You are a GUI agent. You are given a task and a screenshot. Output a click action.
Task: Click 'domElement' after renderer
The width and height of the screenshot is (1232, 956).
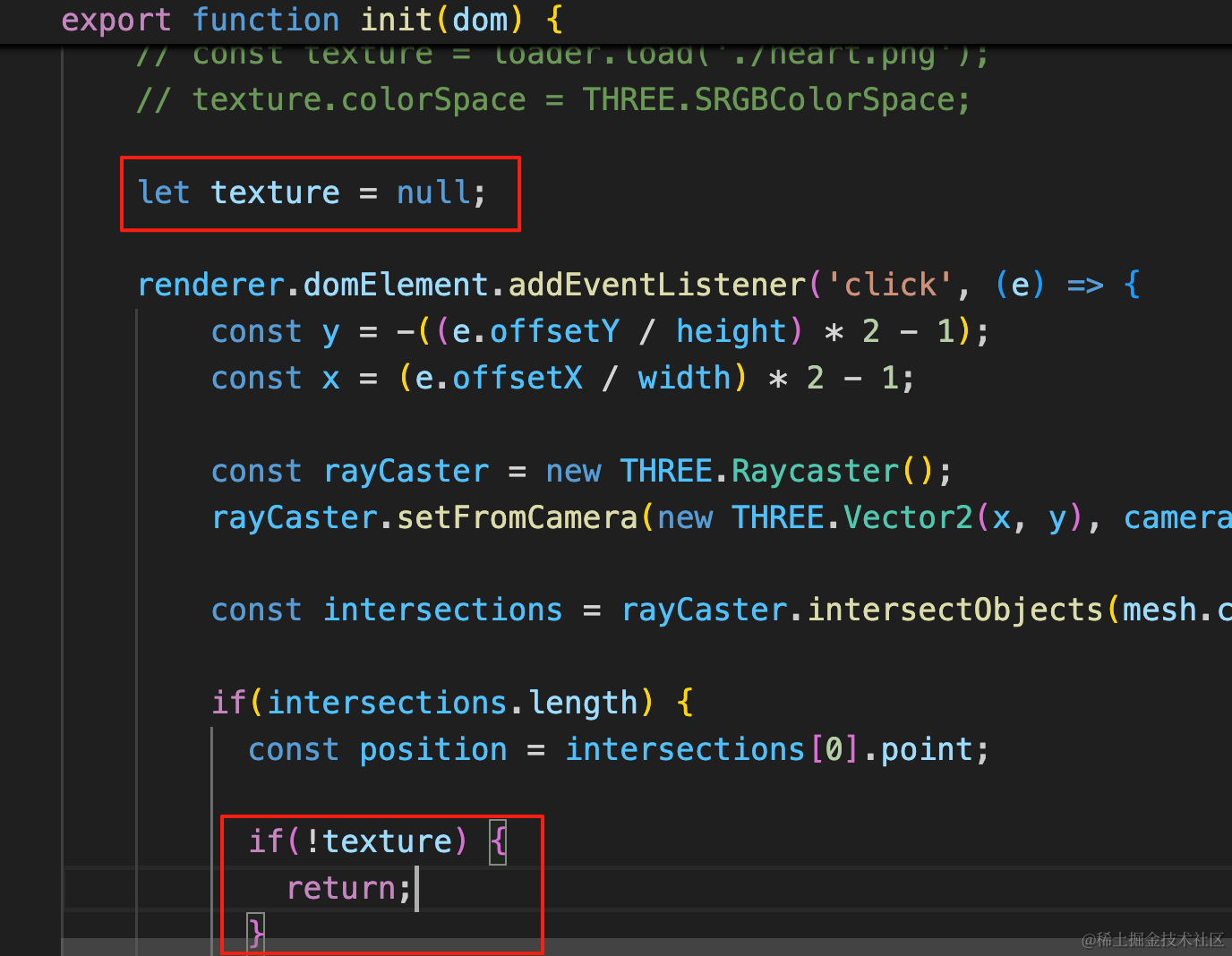(396, 285)
